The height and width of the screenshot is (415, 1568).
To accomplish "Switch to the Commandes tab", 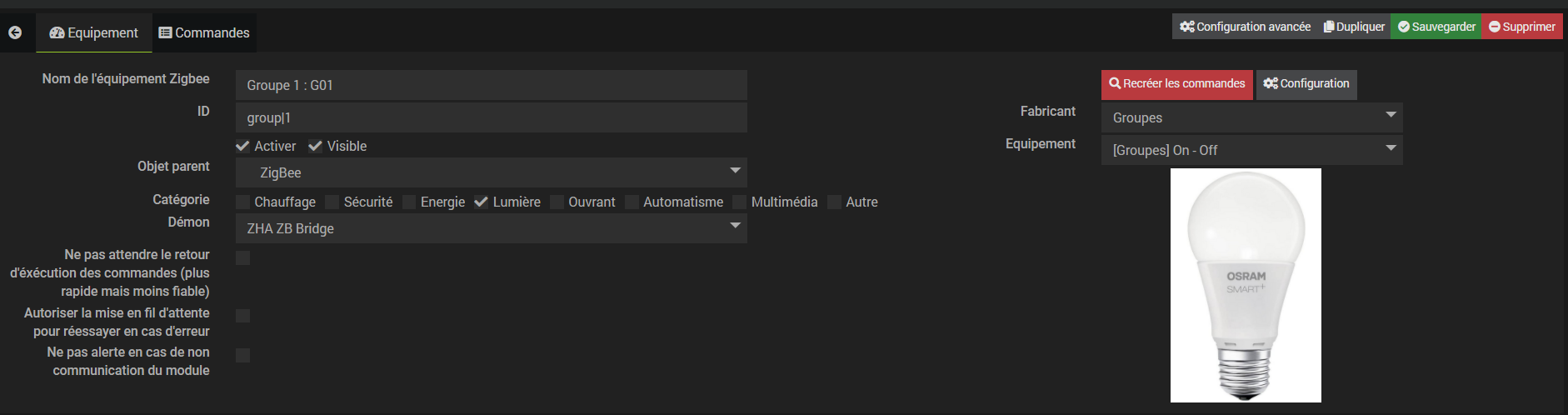I will pos(204,32).
